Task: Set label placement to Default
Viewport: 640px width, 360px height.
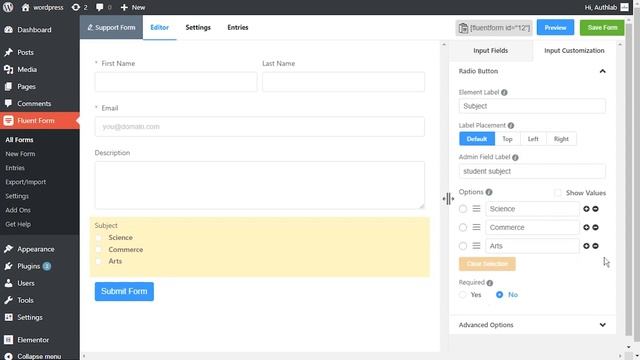Action: point(477,139)
